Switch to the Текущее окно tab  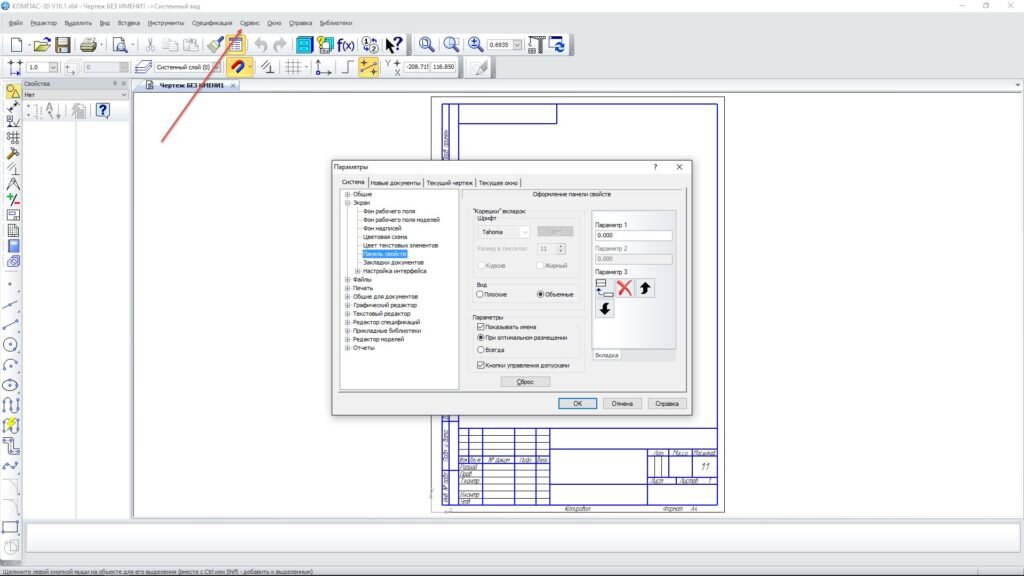(x=498, y=183)
